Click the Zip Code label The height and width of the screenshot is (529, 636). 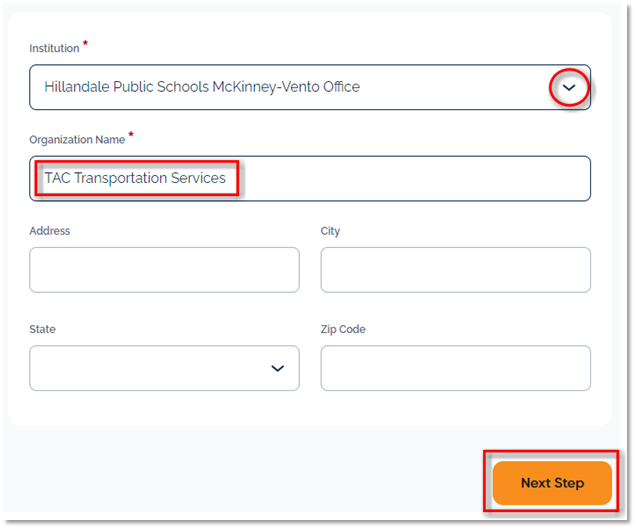(343, 329)
